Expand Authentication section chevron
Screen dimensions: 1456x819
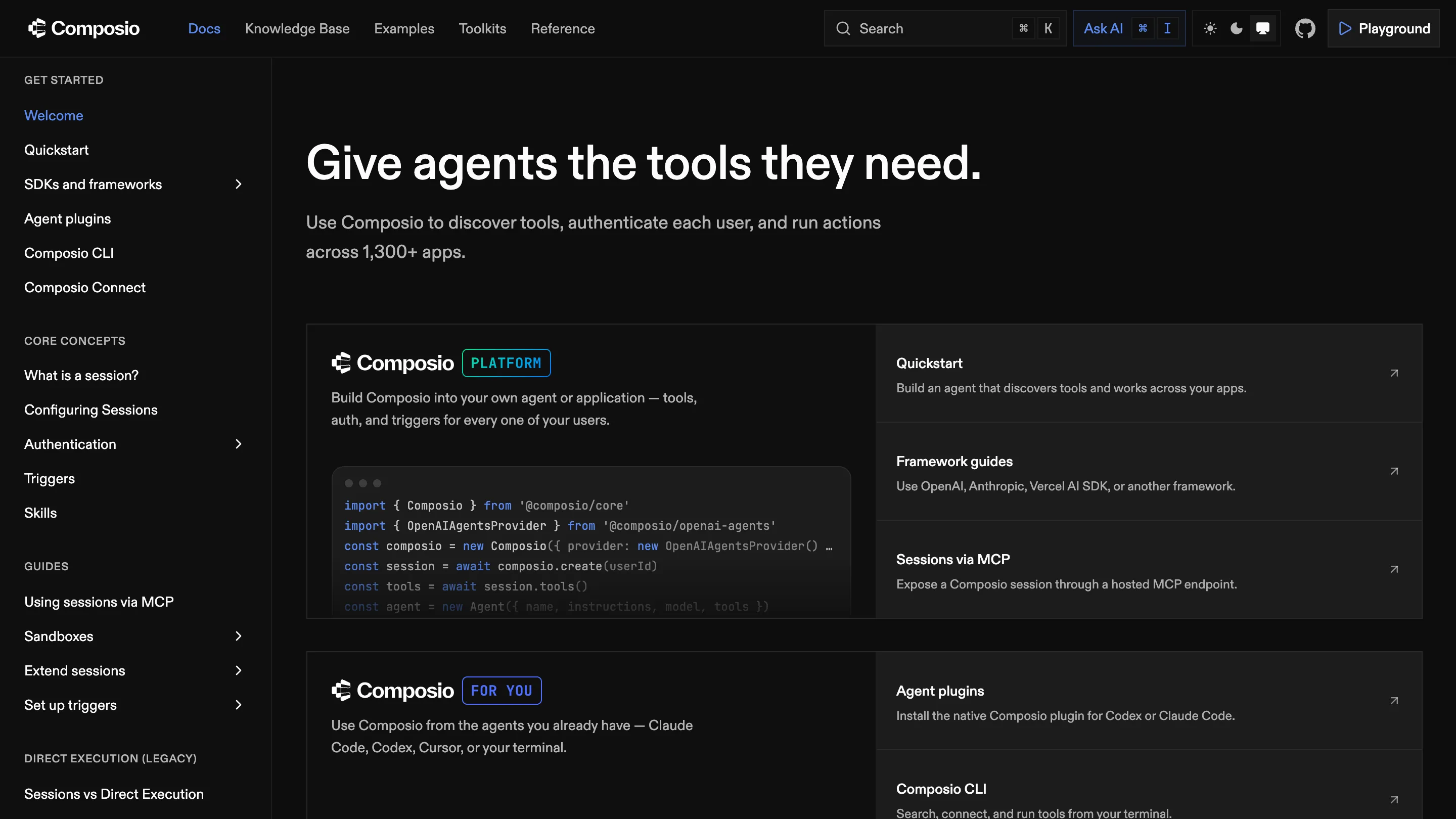pos(239,444)
